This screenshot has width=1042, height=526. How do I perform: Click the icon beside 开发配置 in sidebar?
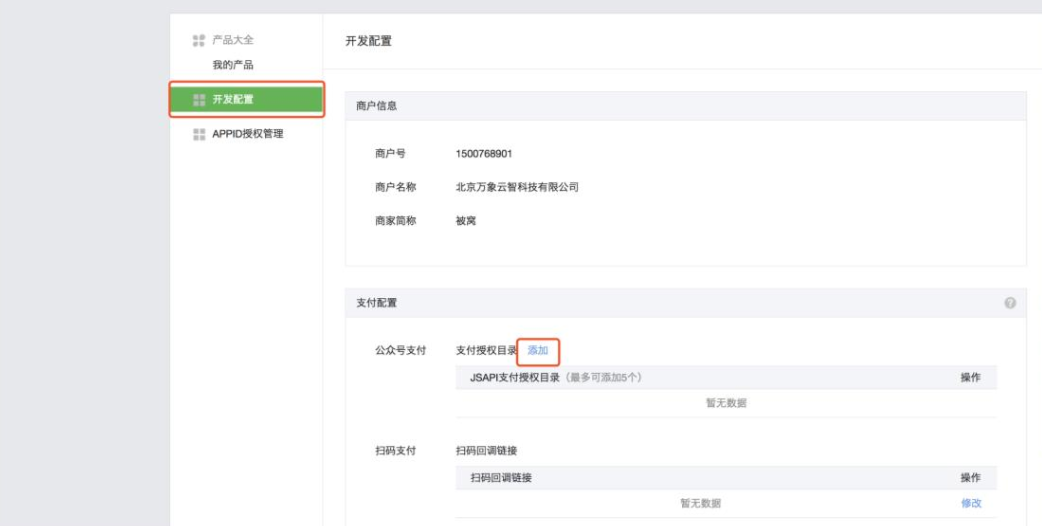(x=196, y=99)
